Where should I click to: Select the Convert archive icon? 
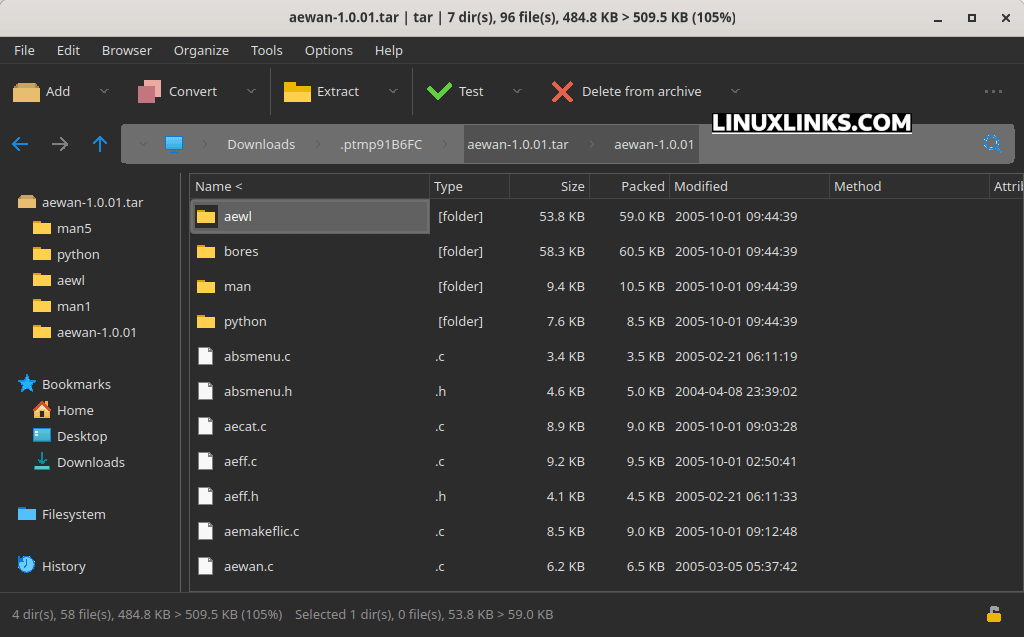tap(150, 91)
